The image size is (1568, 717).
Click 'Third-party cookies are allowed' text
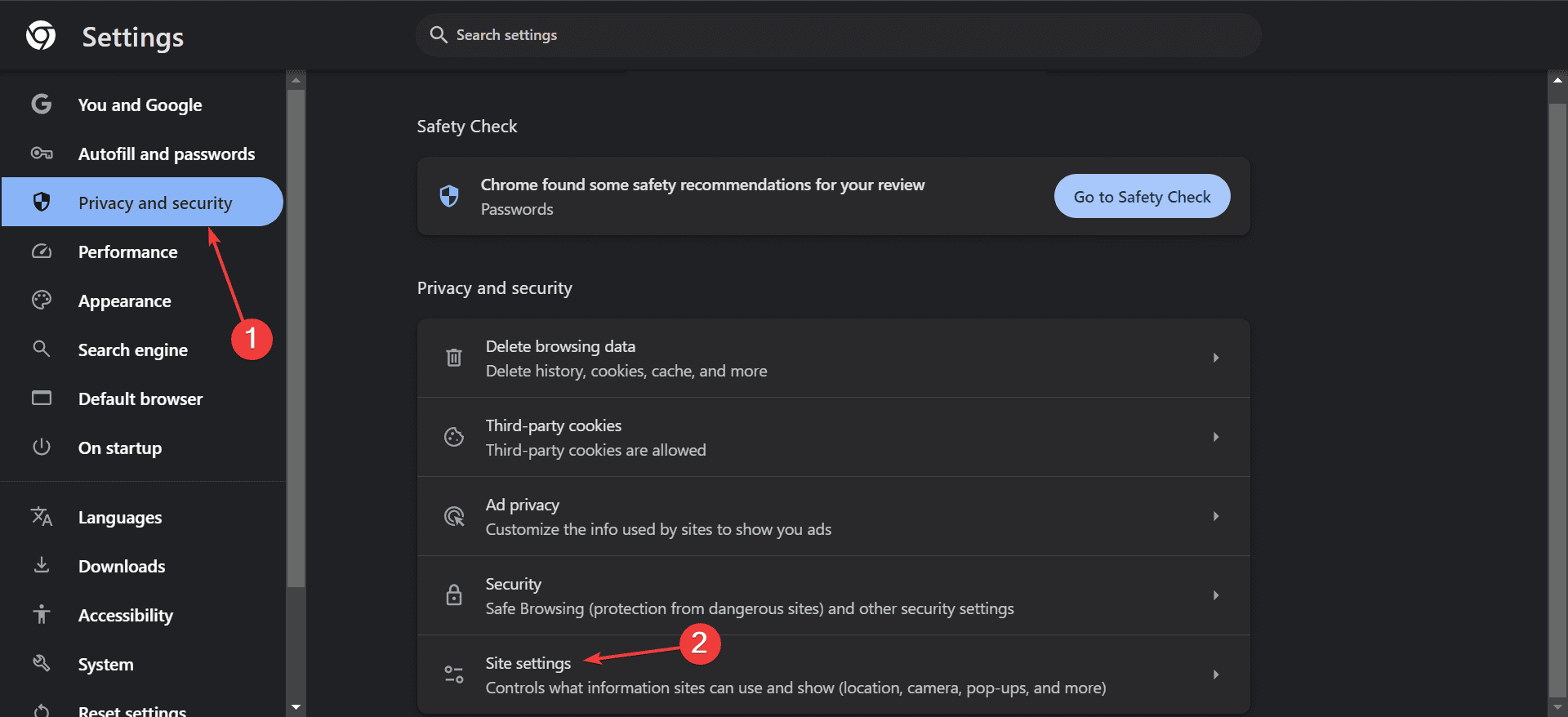pos(596,450)
